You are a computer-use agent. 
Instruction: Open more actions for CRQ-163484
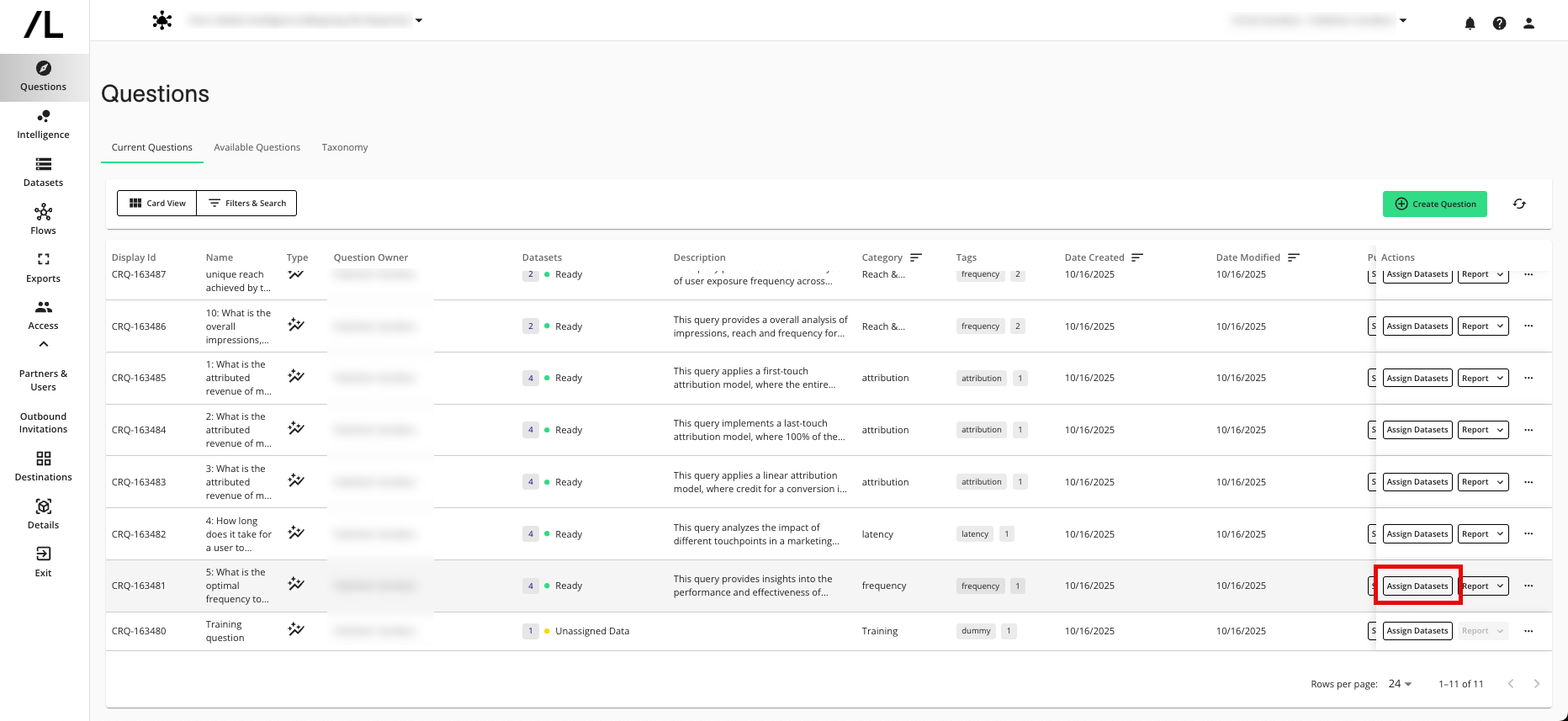[1528, 430]
